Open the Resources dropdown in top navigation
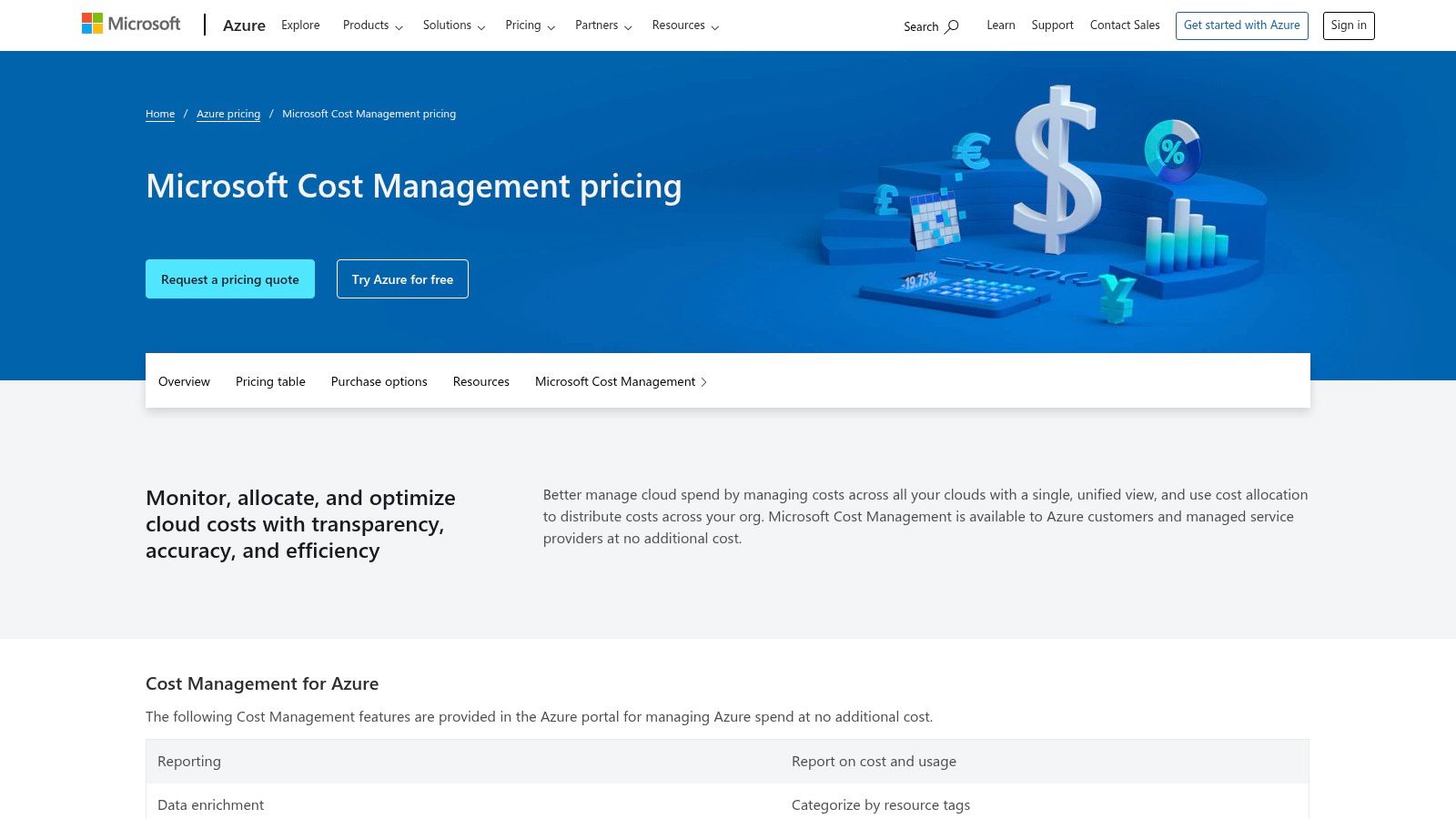The width and height of the screenshot is (1456, 819). [x=685, y=25]
